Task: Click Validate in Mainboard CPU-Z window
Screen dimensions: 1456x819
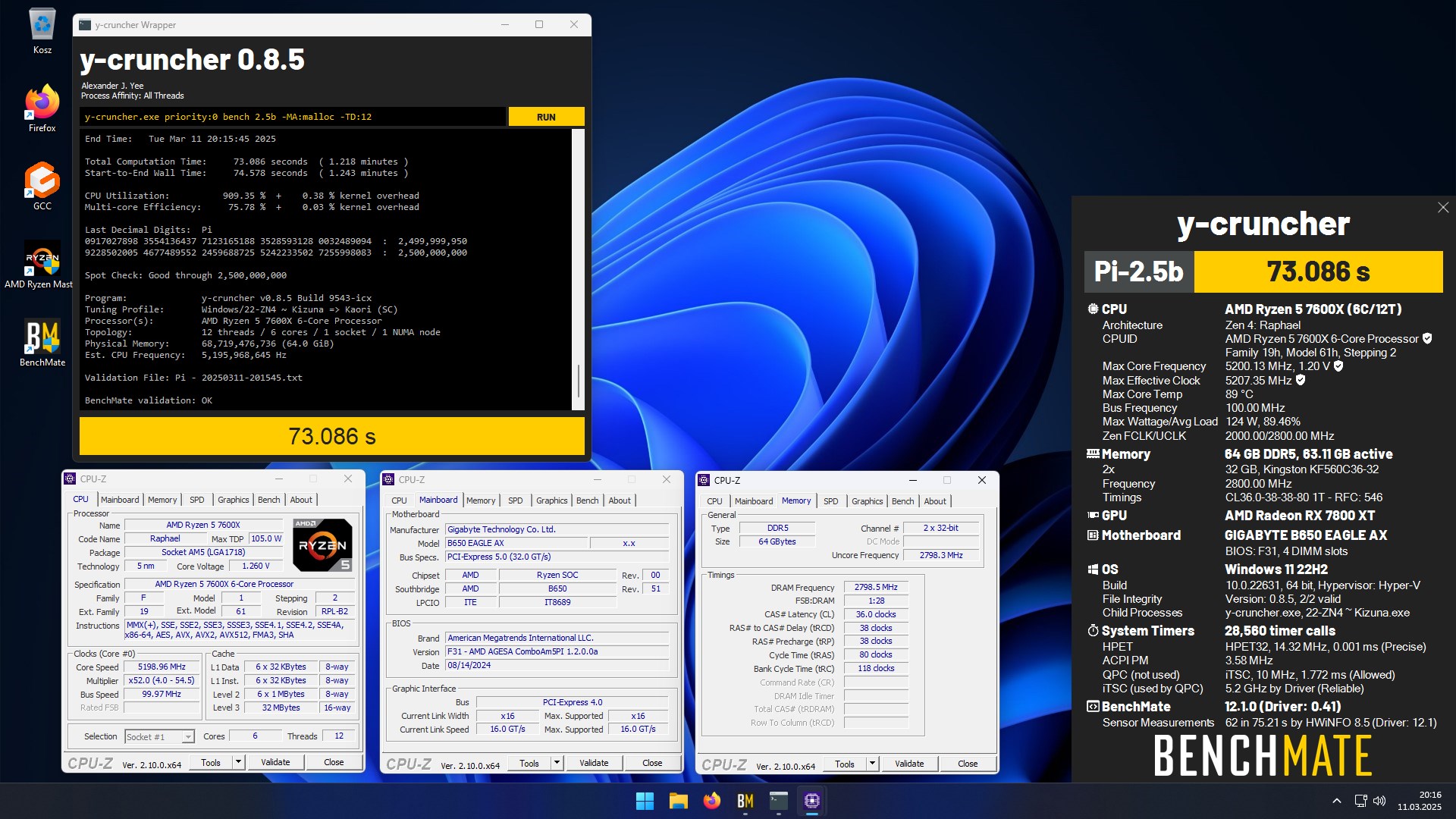Action: coord(594,763)
